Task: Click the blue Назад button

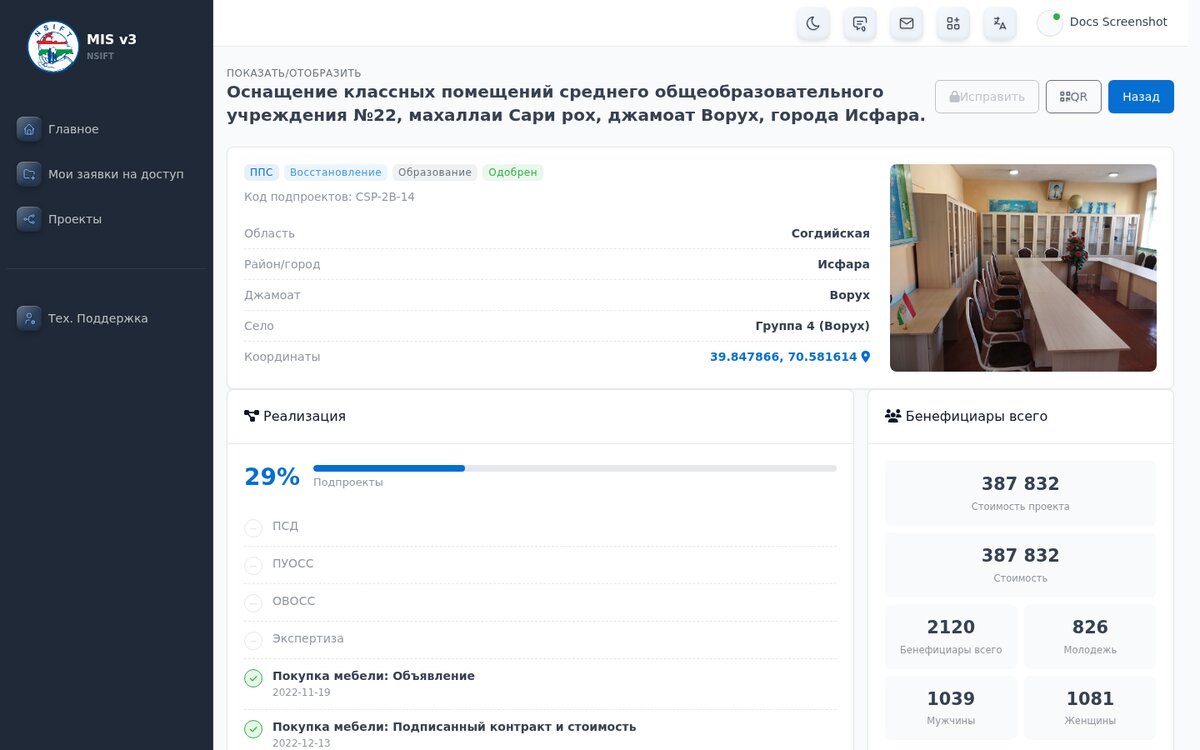Action: click(x=1141, y=97)
